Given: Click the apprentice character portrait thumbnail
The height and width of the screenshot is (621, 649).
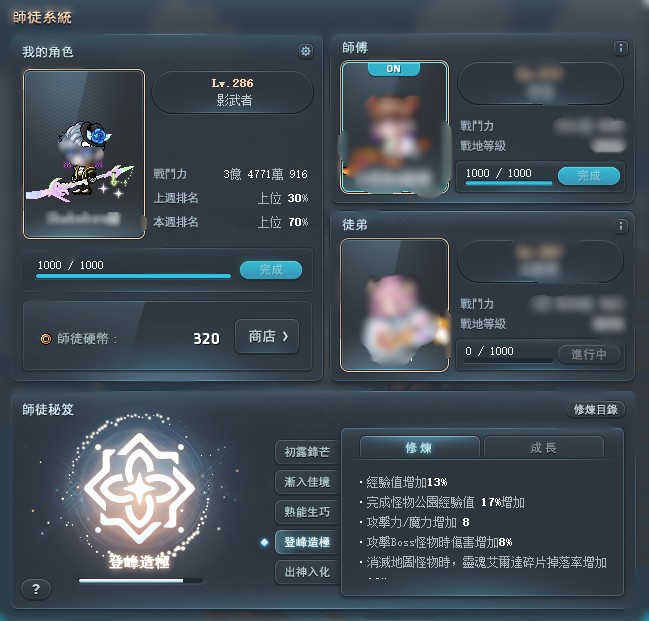Looking at the screenshot, I should click(394, 305).
